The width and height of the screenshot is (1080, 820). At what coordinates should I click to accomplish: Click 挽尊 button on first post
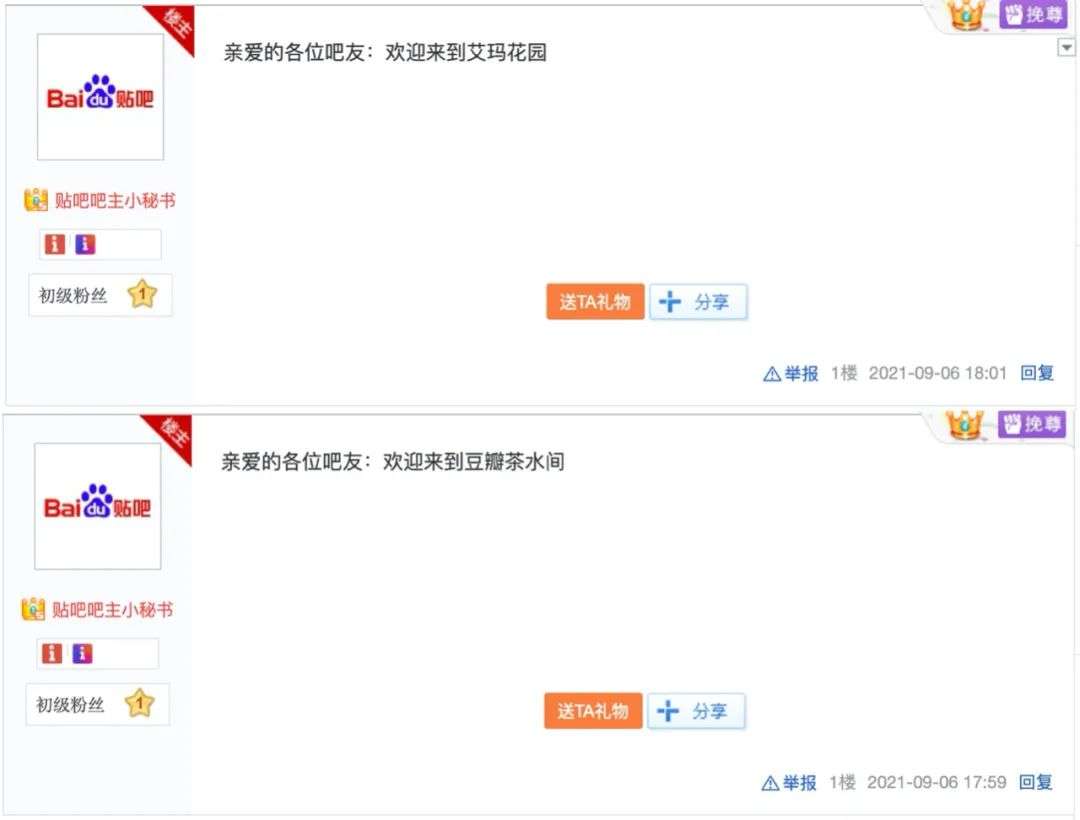pyautogui.click(x=1032, y=14)
